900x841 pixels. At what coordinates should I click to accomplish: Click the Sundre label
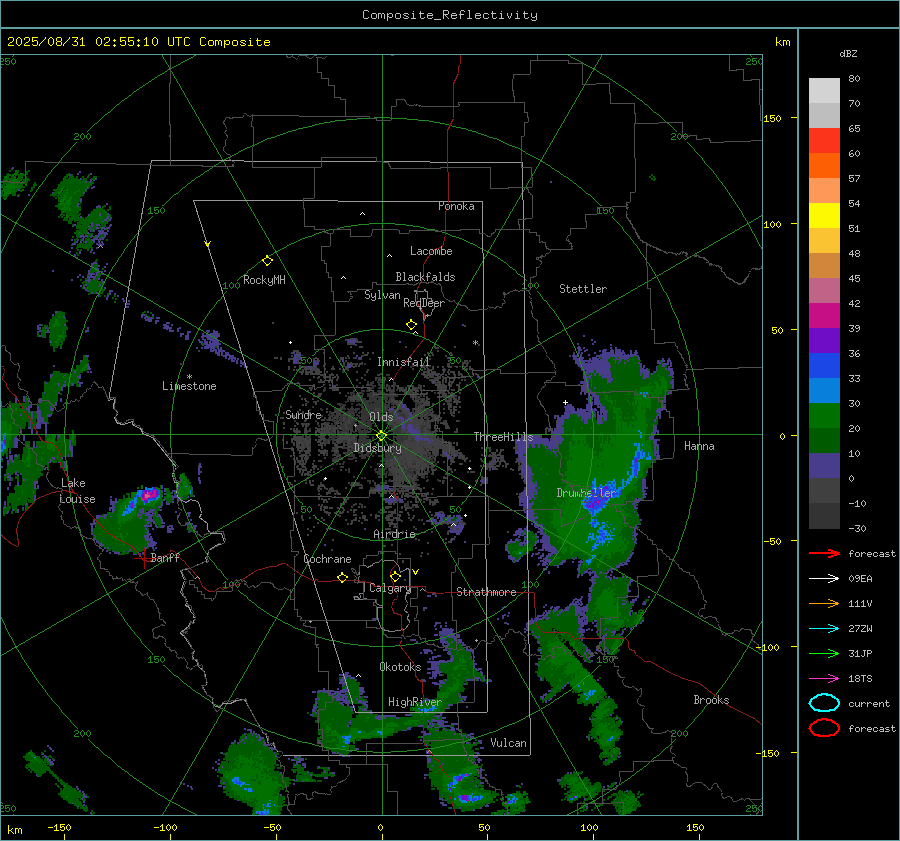pyautogui.click(x=303, y=414)
